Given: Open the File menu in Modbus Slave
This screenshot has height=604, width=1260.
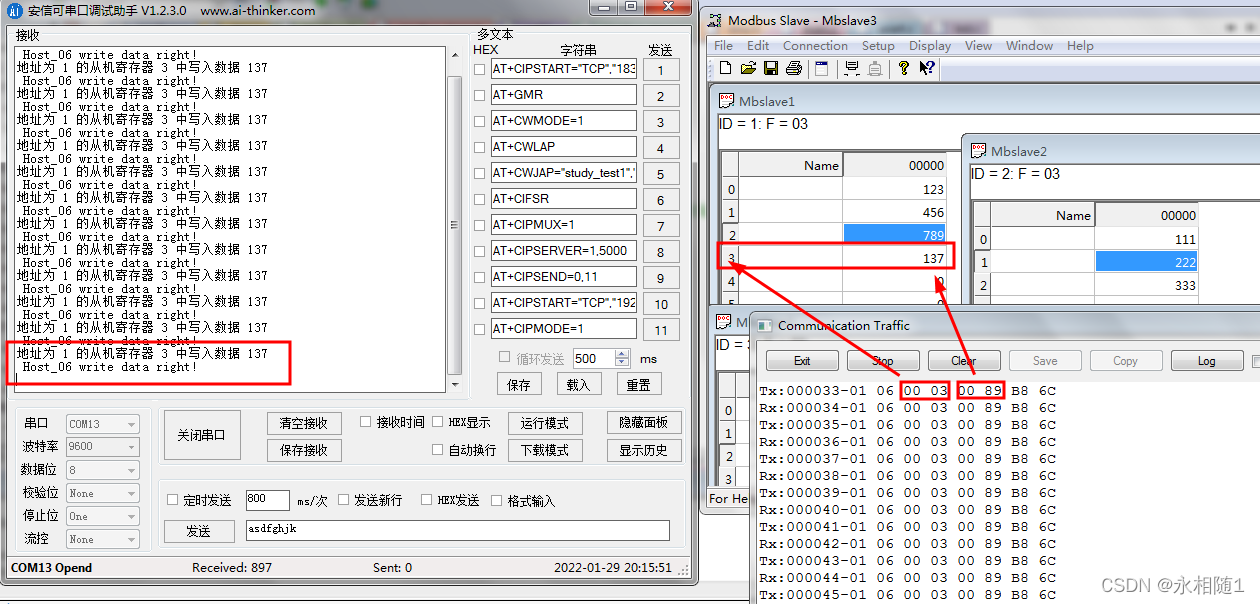Looking at the screenshot, I should point(723,45).
